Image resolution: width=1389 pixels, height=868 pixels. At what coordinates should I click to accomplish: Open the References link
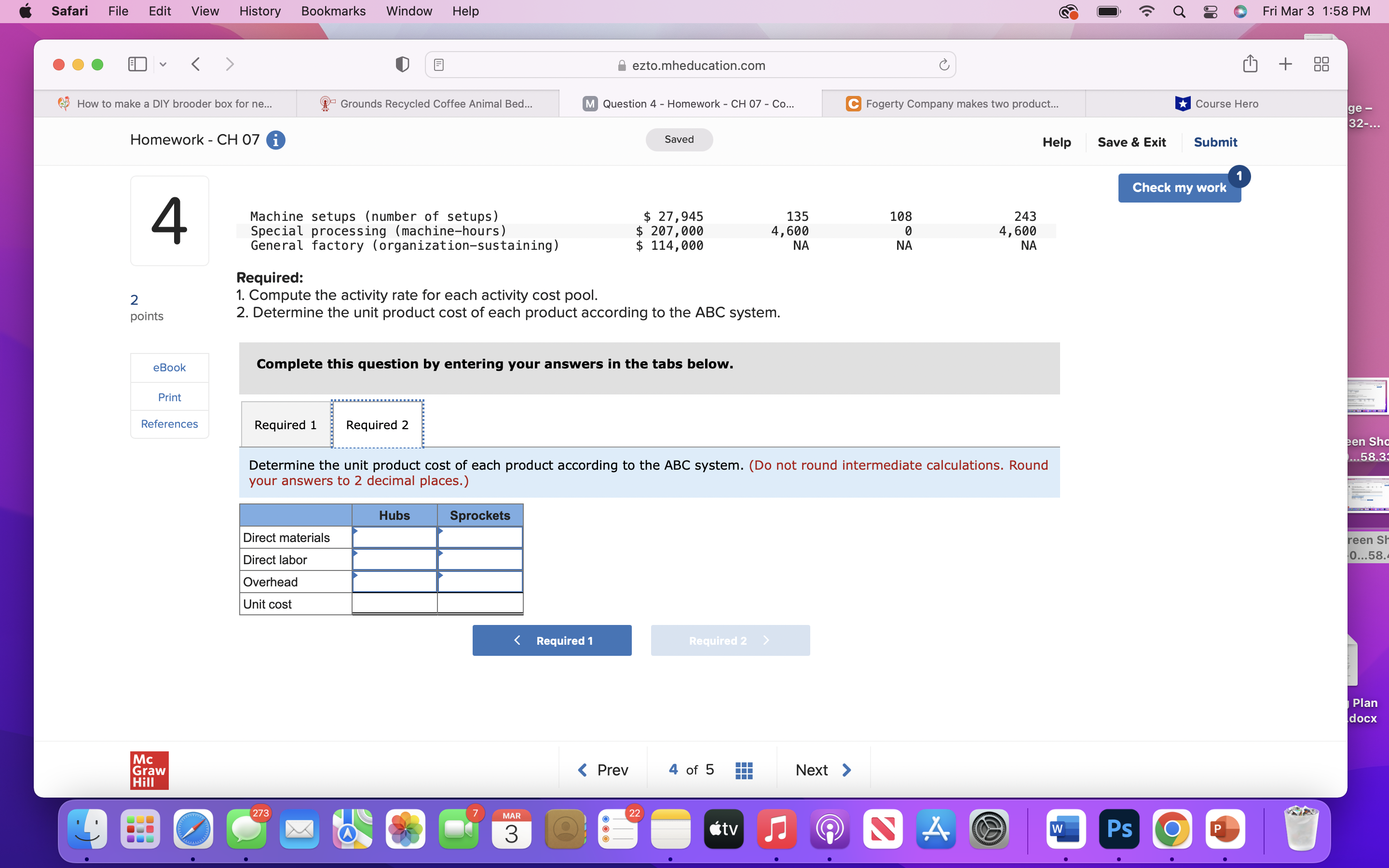[x=169, y=424]
